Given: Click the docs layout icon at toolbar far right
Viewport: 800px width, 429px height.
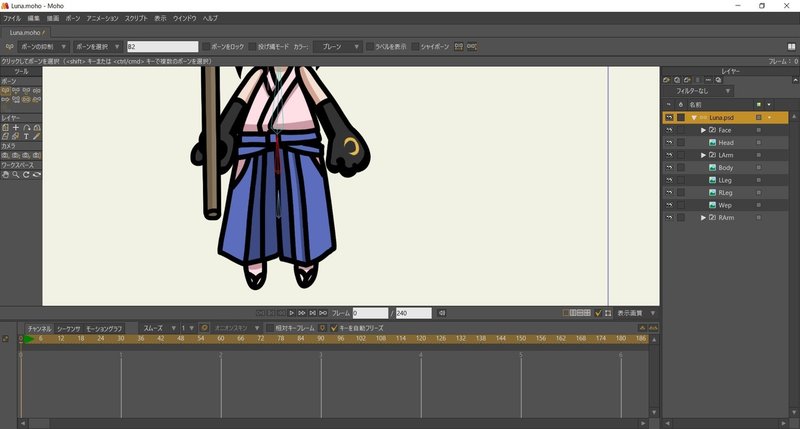Looking at the screenshot, I should 791,46.
